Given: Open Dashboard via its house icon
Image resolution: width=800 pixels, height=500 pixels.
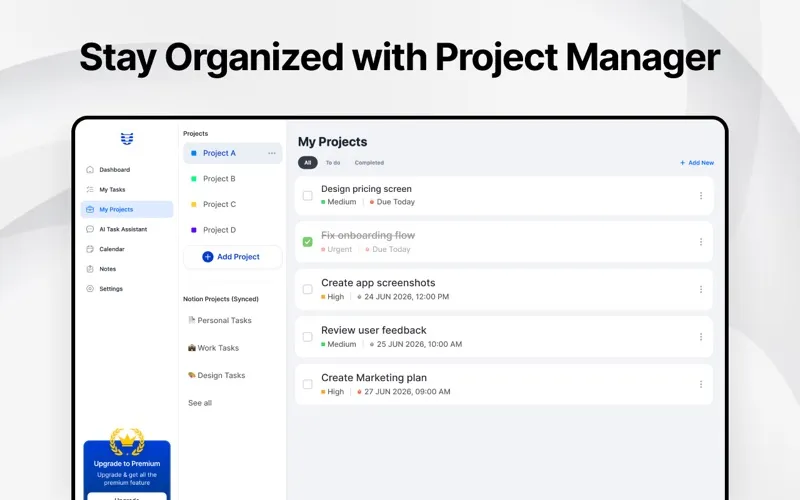Looking at the screenshot, I should (x=90, y=169).
